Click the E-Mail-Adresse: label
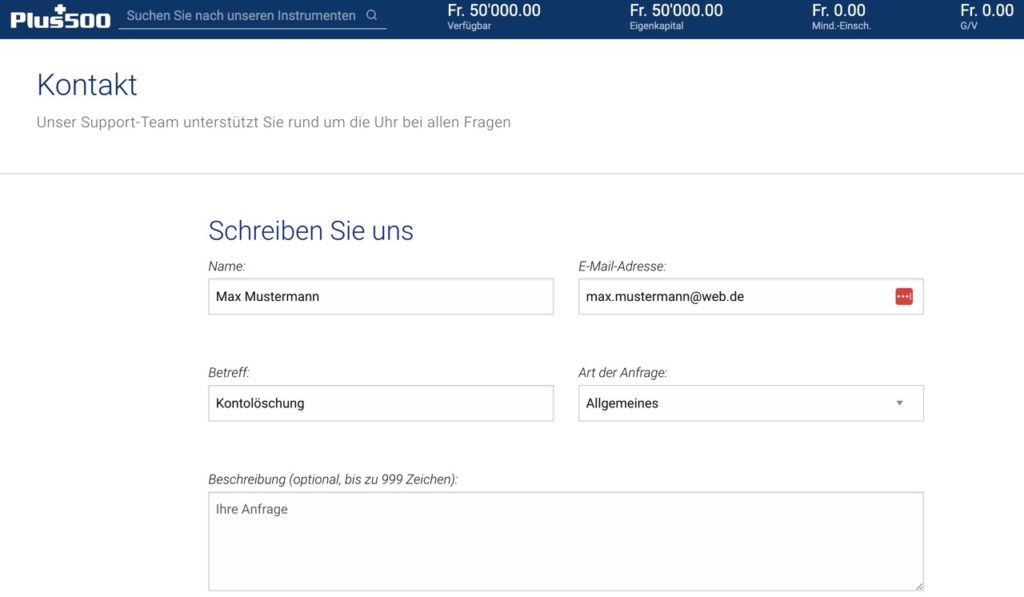Screen dimensions: 1024x597 [622, 266]
